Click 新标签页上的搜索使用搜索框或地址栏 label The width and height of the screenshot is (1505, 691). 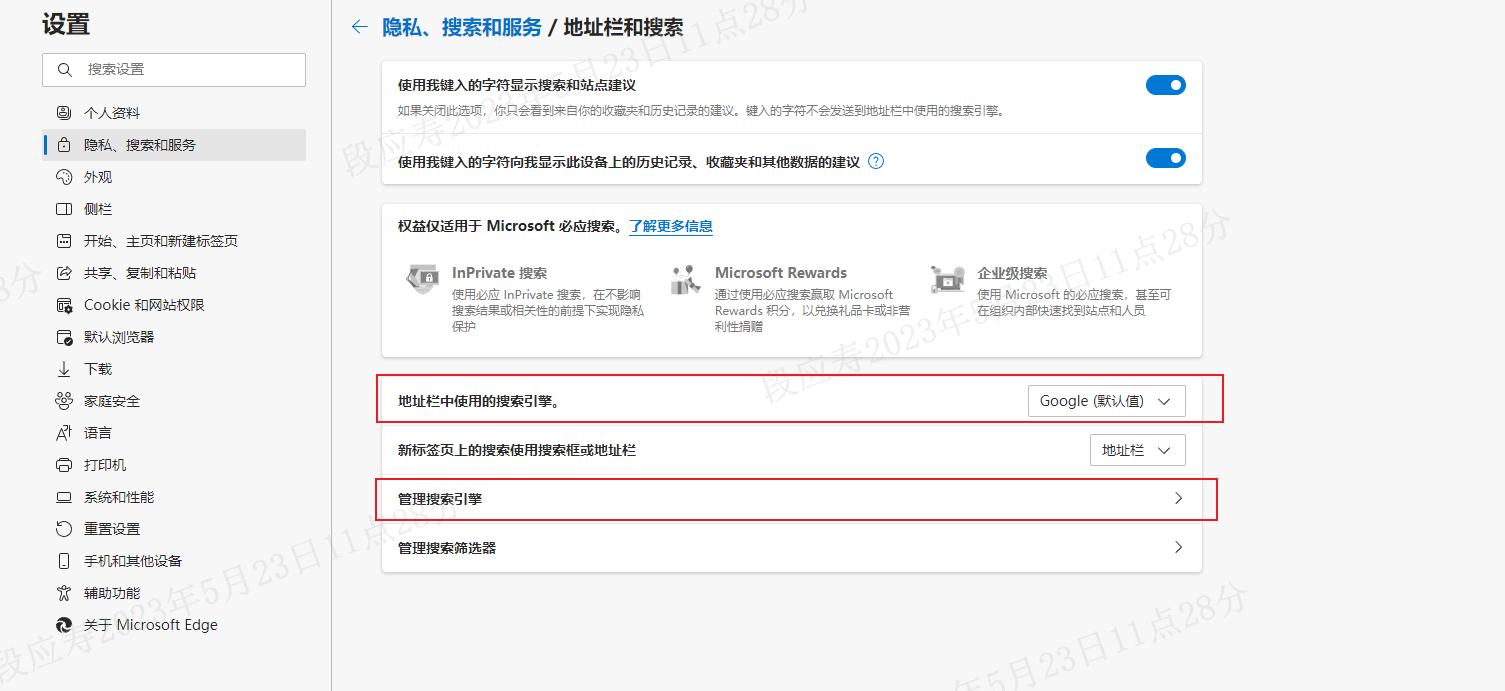pyautogui.click(x=517, y=450)
